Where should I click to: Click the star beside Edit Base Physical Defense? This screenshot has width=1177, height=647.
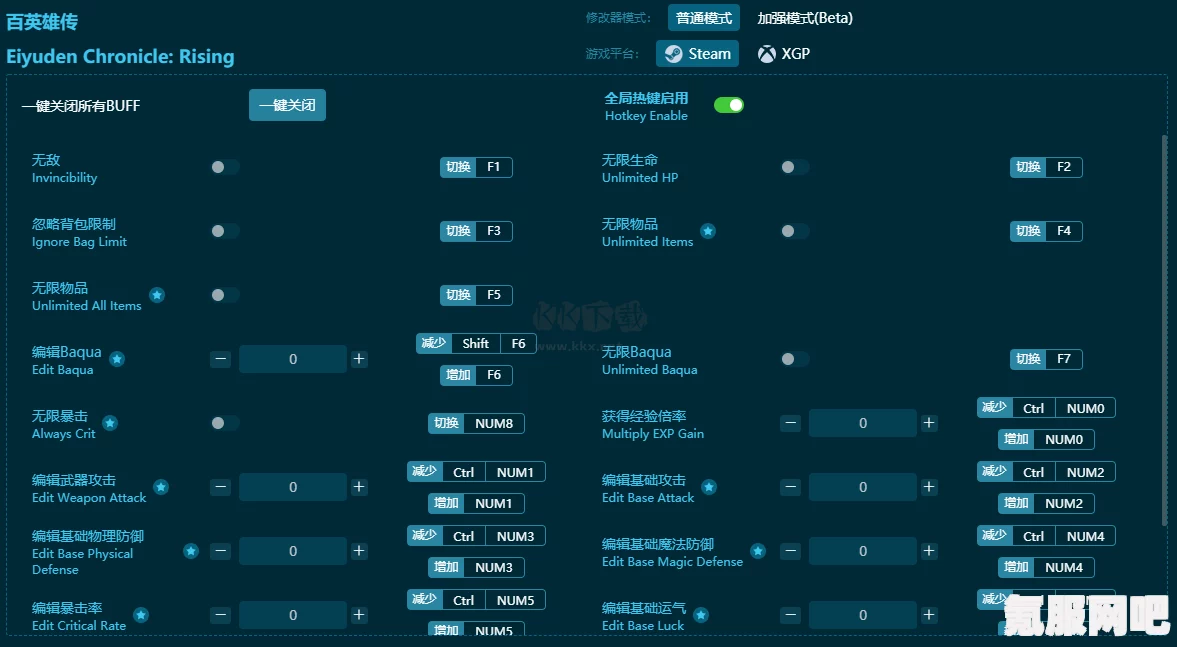[191, 551]
